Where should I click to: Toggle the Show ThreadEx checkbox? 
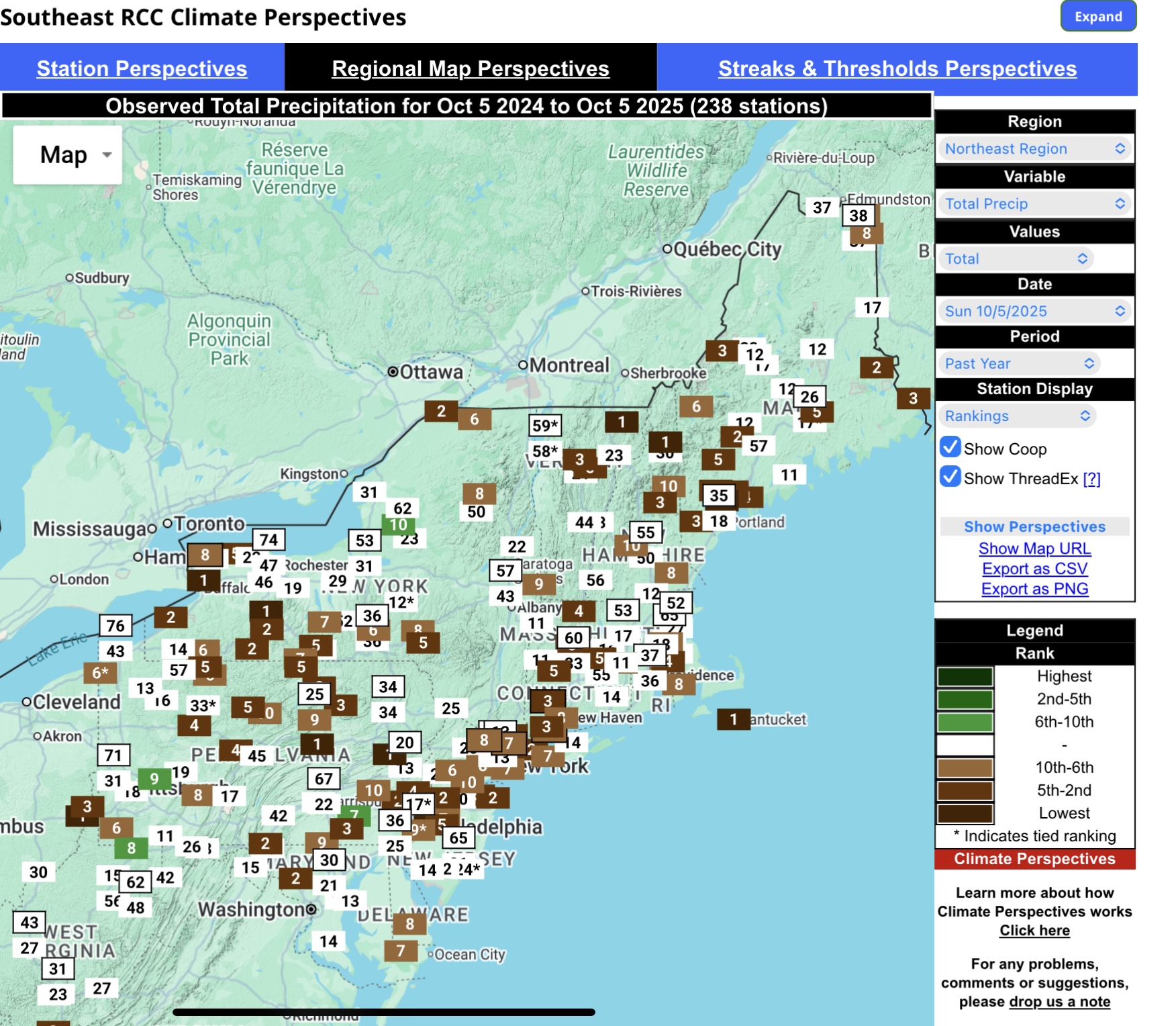tap(950, 477)
